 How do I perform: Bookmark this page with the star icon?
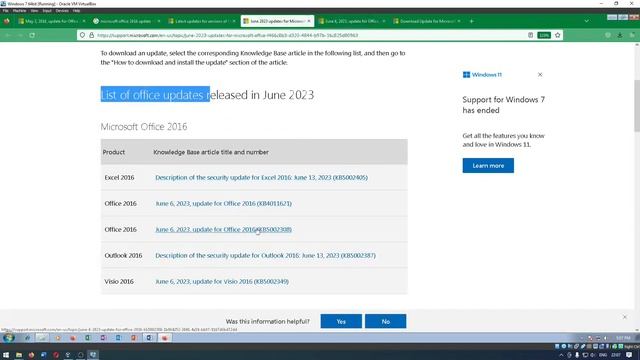[x=558, y=35]
